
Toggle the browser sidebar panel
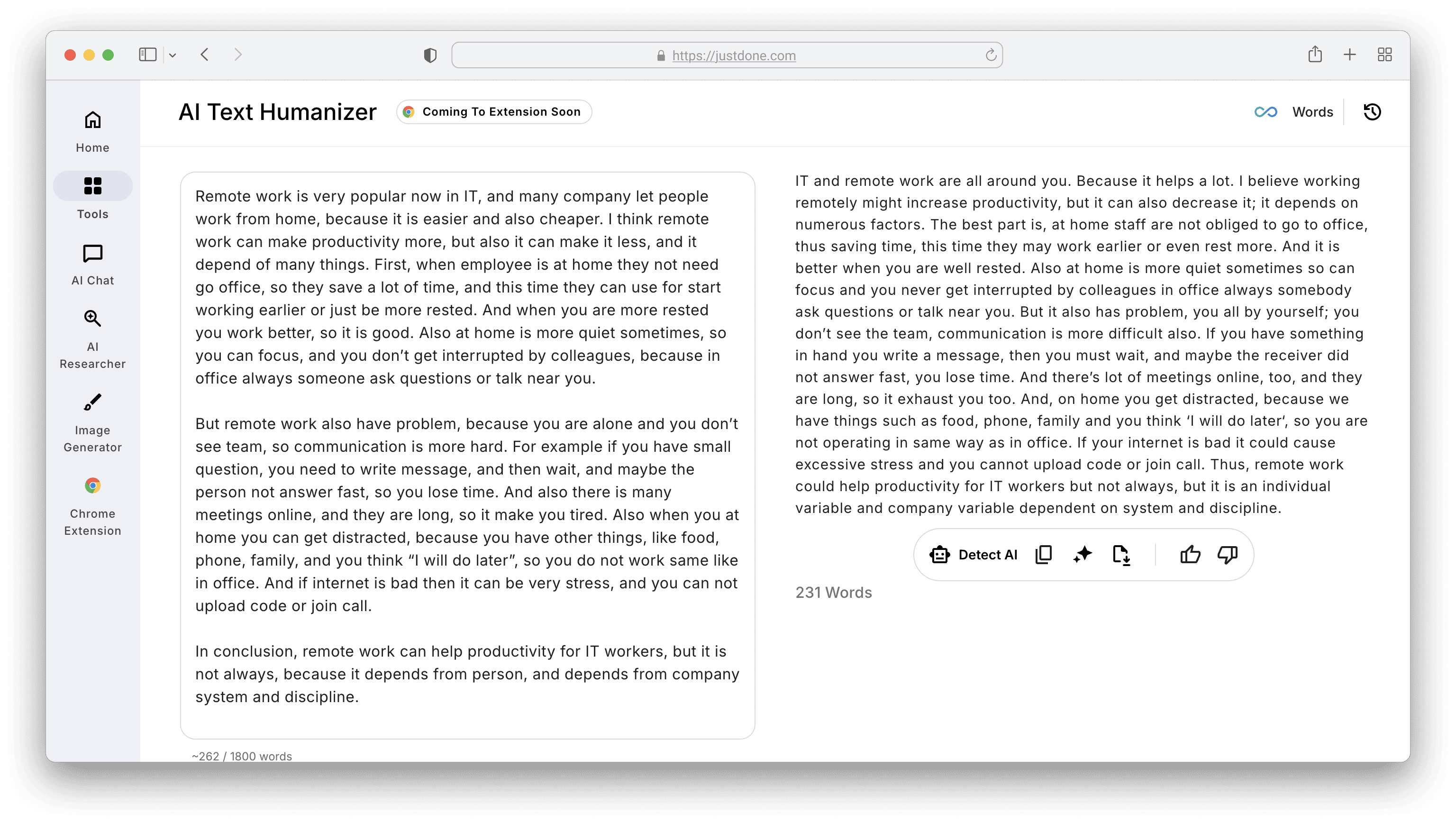(147, 55)
